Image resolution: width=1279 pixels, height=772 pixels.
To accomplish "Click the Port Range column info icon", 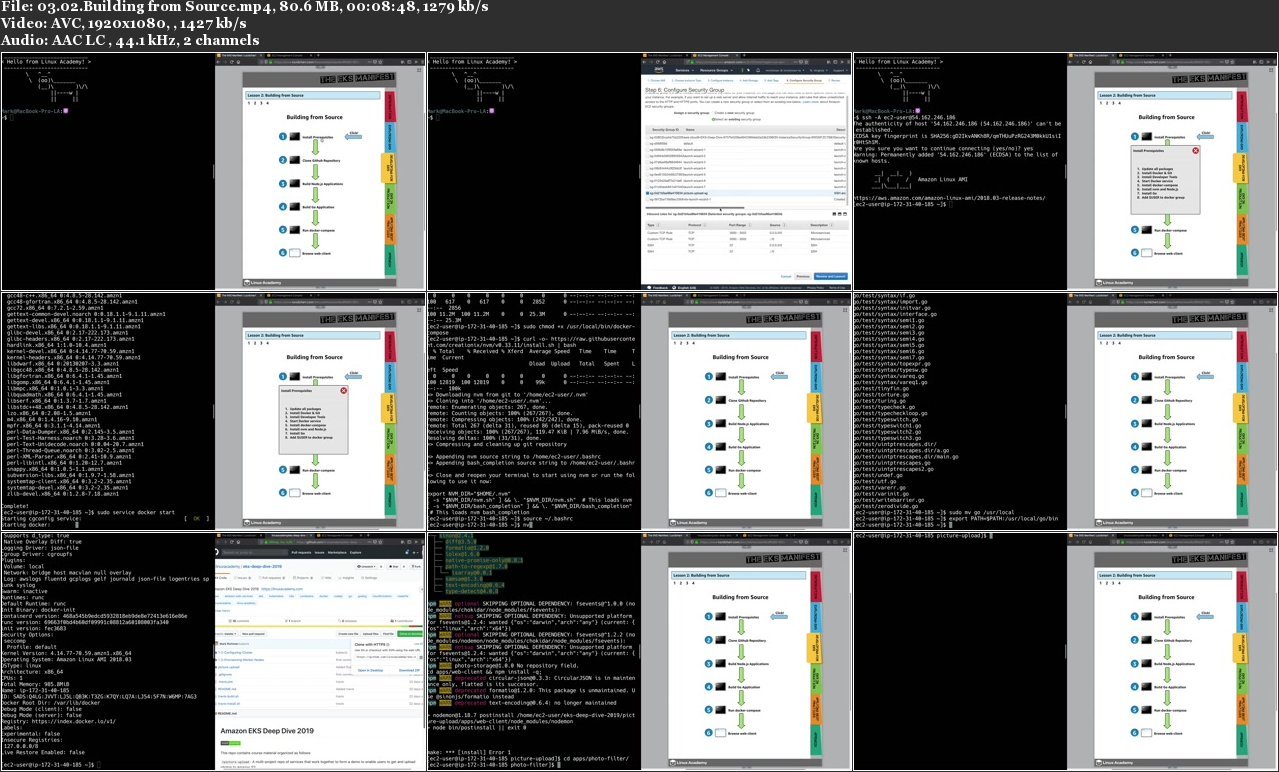I will pyautogui.click(x=750, y=225).
